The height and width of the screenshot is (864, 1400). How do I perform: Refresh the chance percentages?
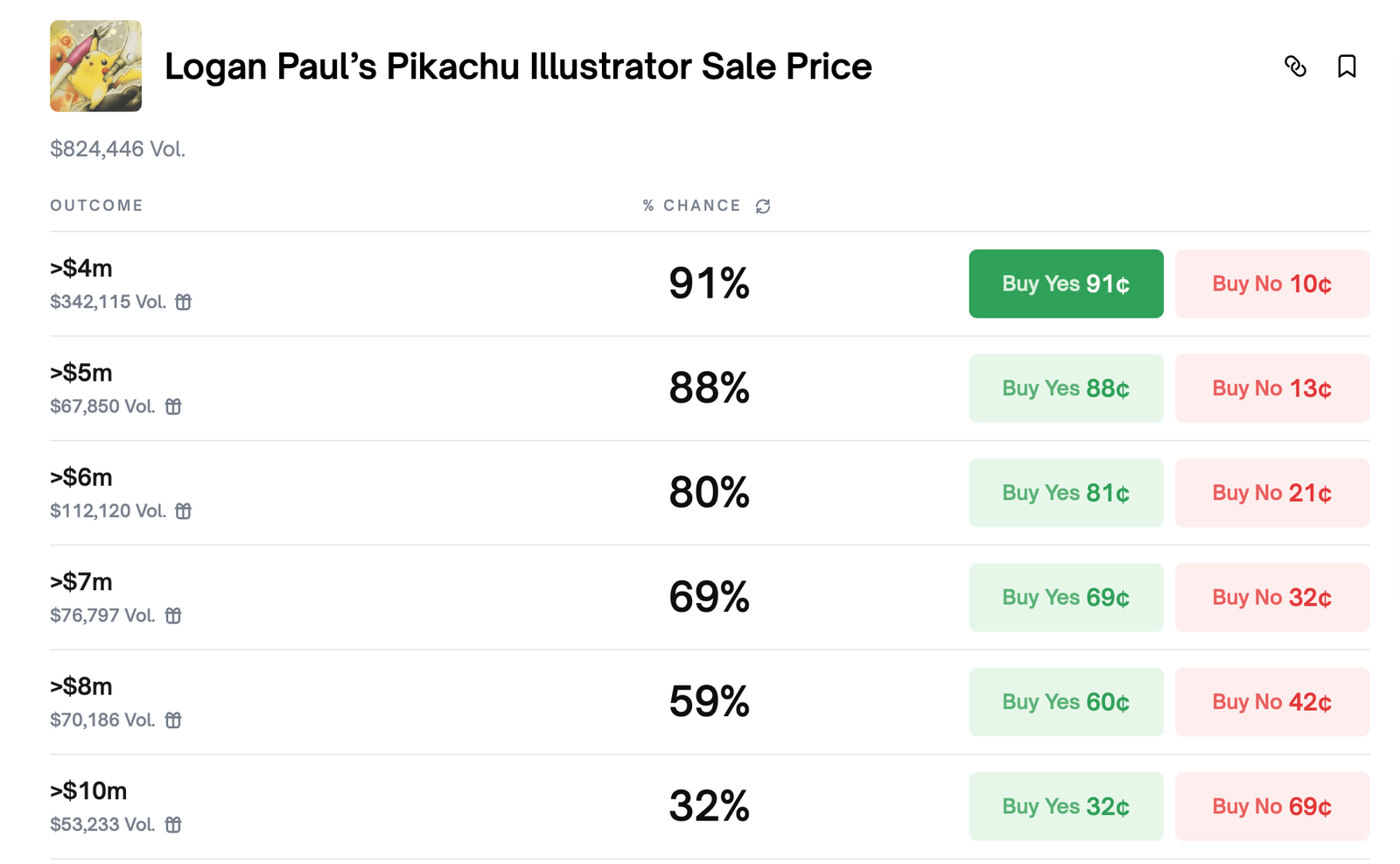[760, 205]
